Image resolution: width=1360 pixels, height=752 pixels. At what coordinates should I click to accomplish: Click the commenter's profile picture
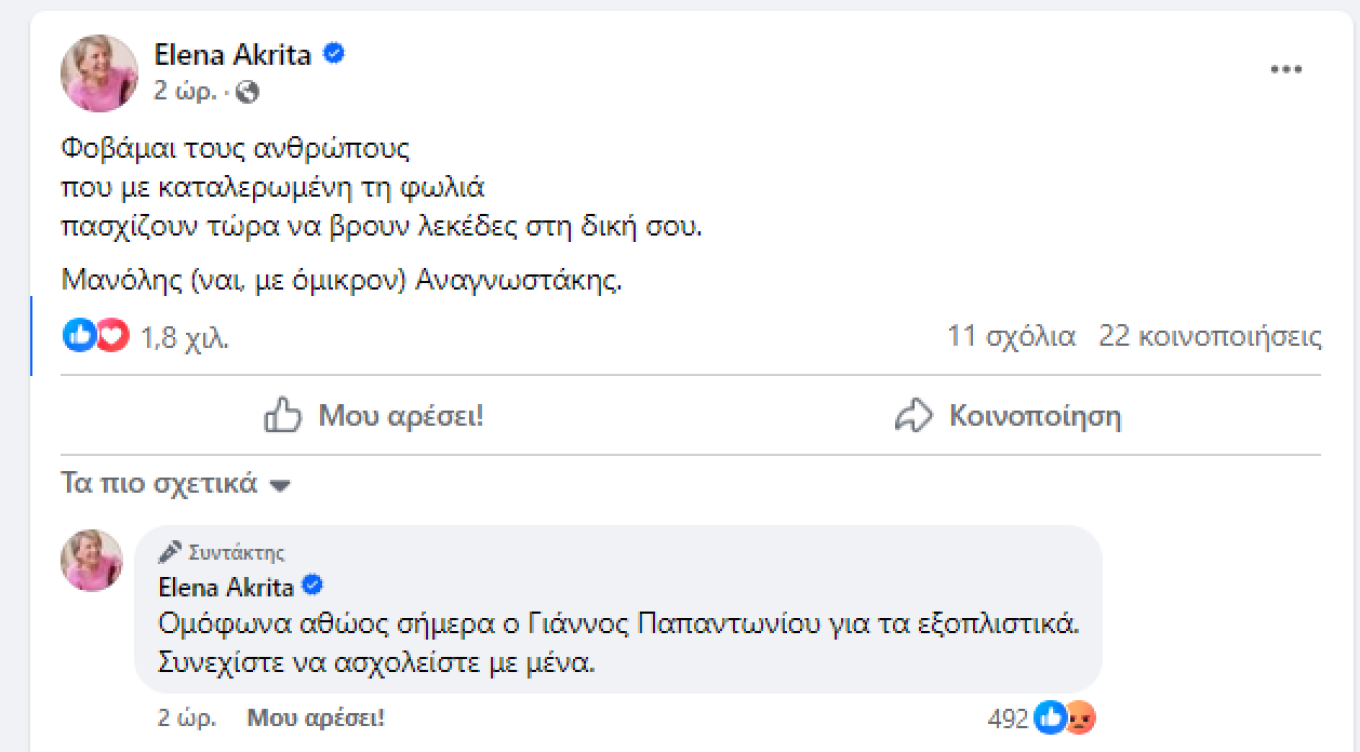point(92,561)
